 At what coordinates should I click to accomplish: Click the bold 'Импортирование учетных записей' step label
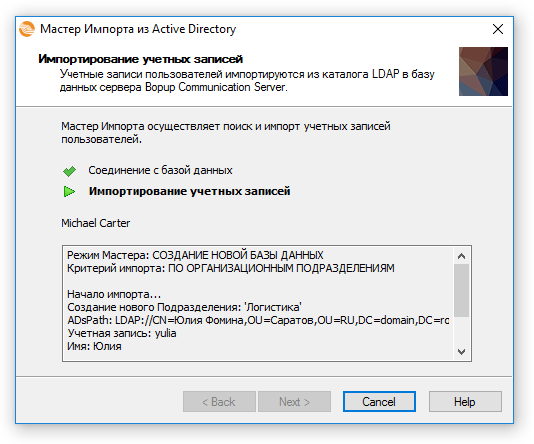pos(190,191)
